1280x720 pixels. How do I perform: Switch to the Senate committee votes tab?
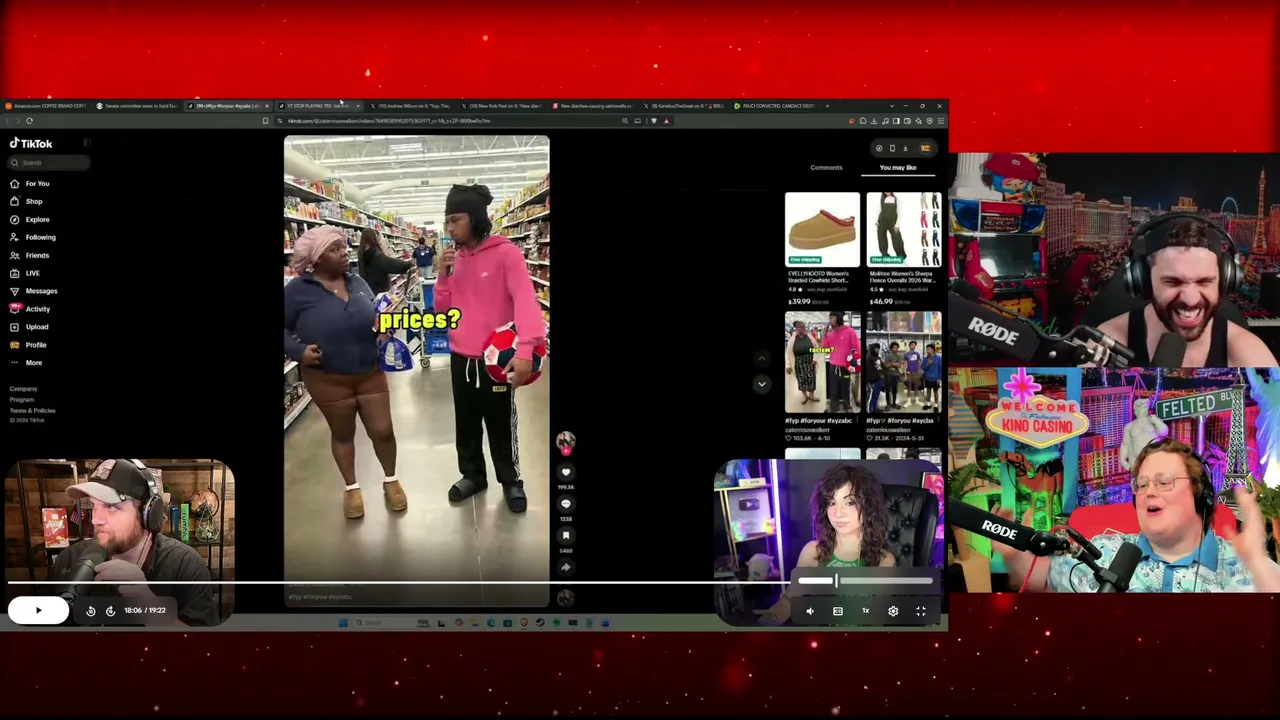click(138, 106)
